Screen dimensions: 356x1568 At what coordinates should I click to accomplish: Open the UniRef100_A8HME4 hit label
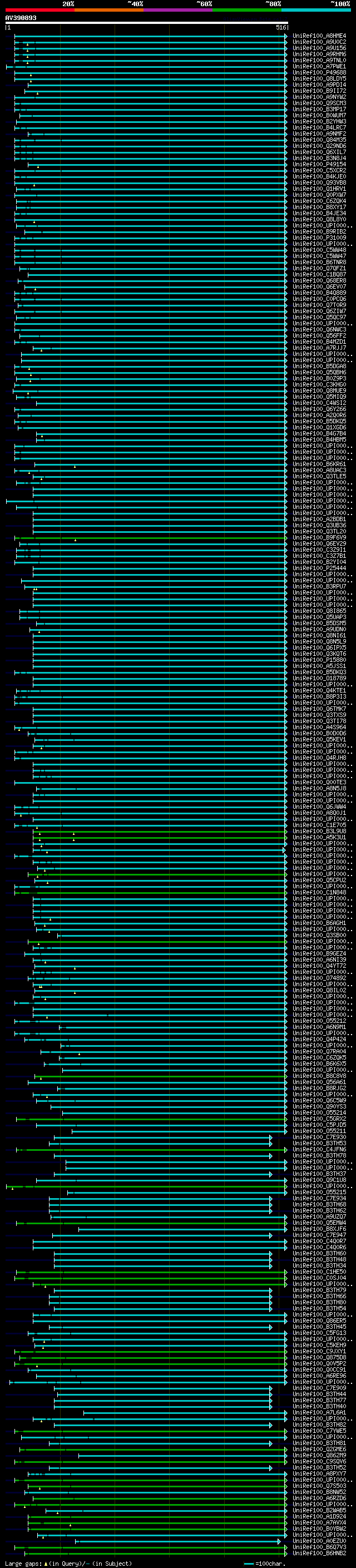pyautogui.click(x=319, y=36)
